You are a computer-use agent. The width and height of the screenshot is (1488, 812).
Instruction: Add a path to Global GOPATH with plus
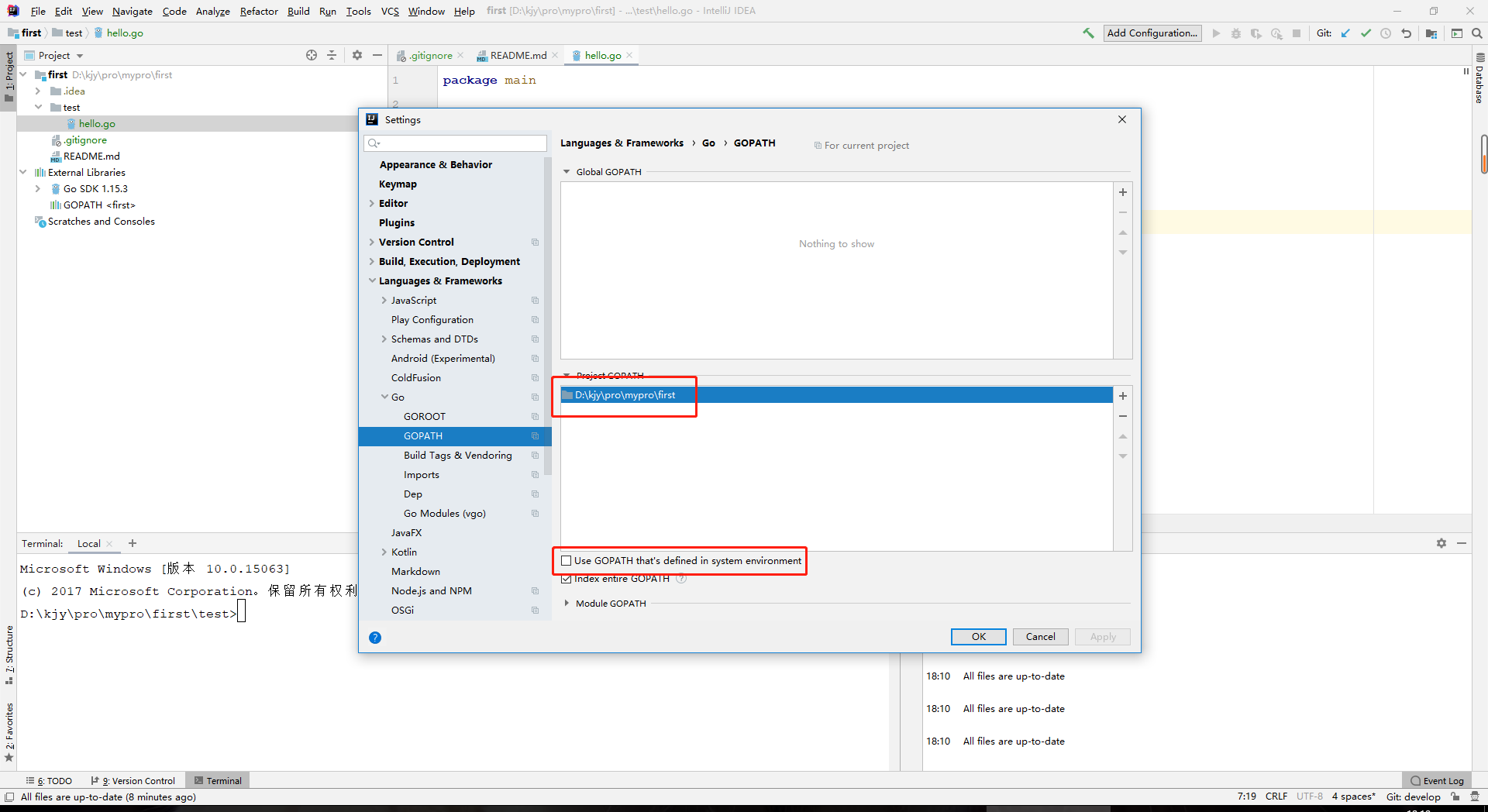point(1123,192)
